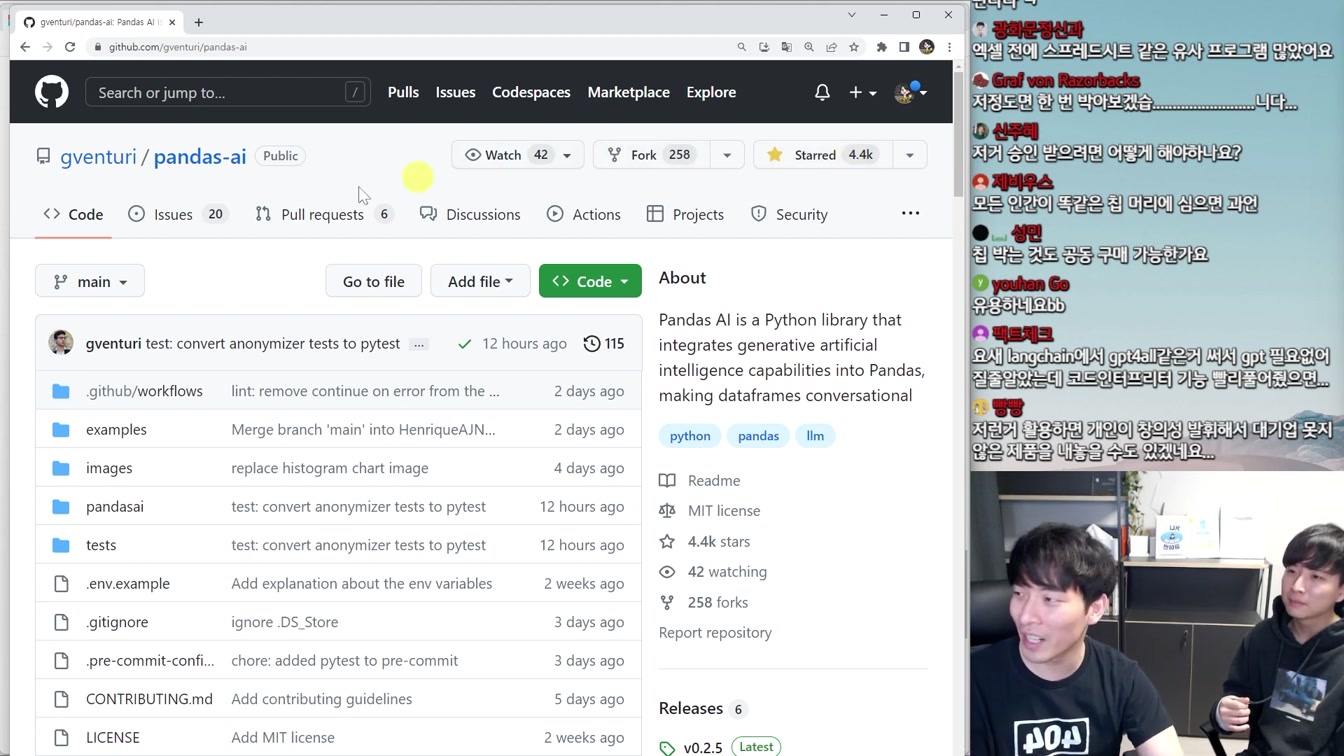Click the green commit status checkmark

[x=464, y=344]
